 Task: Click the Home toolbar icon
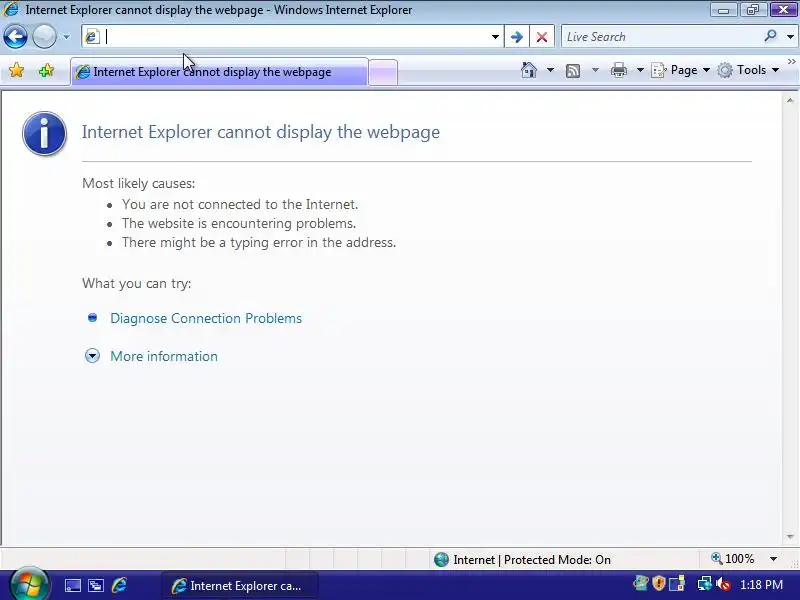coord(529,70)
